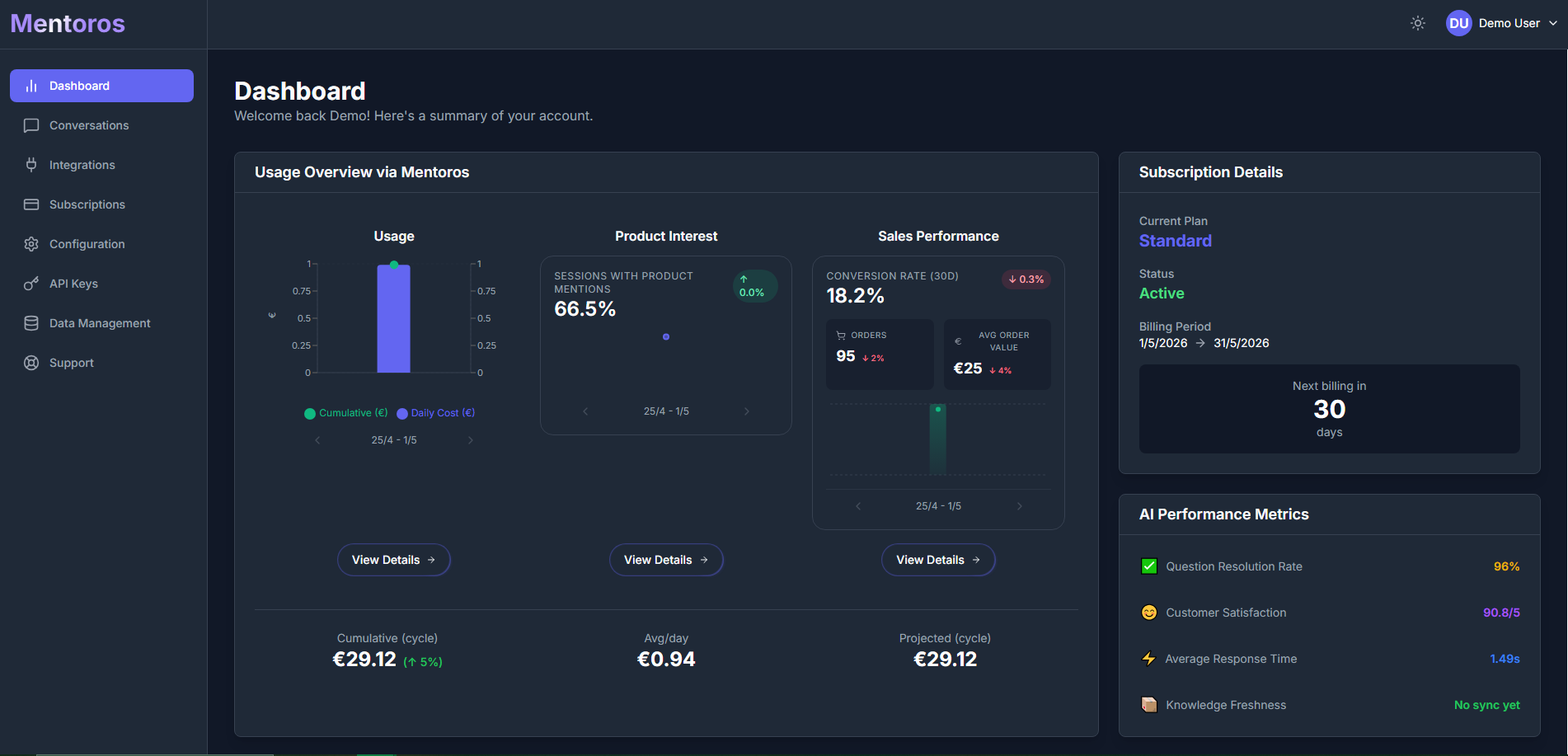Click the 66.5% sessions value
The width and height of the screenshot is (1568, 756).
tap(585, 309)
